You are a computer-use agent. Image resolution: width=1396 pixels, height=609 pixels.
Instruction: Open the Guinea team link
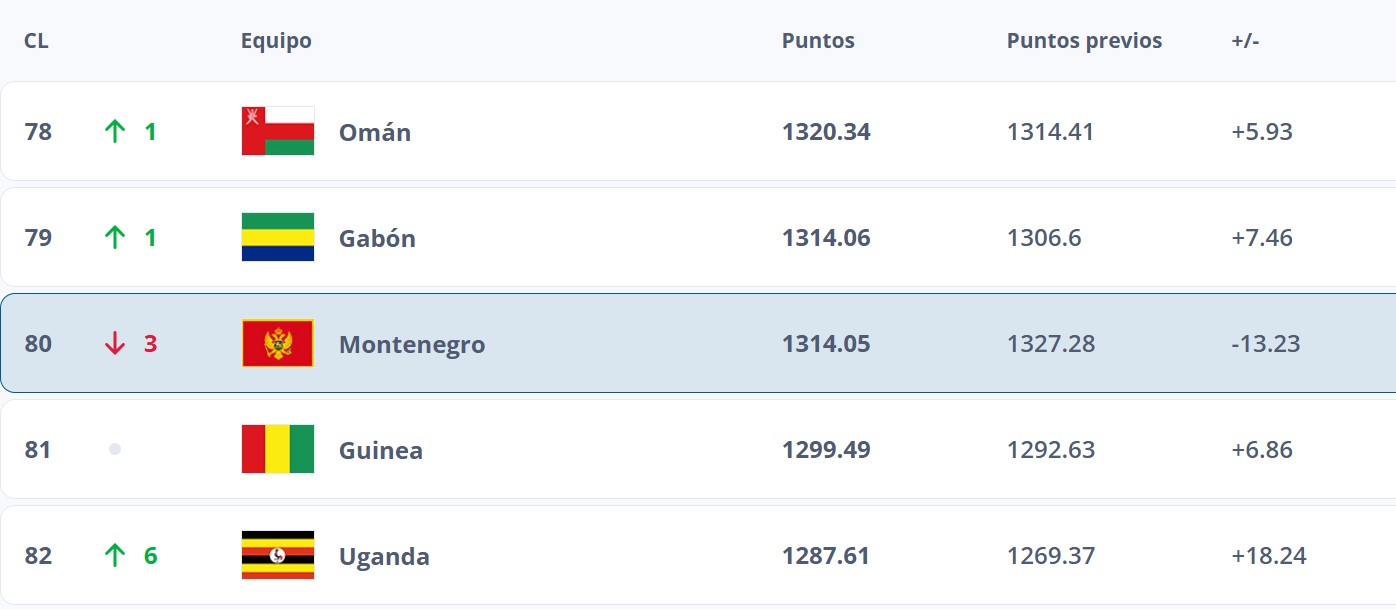point(381,450)
